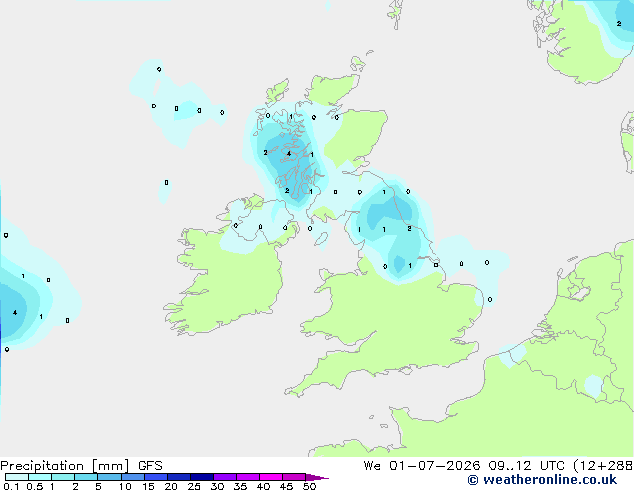The height and width of the screenshot is (490, 634).
Task: Click the legend label '10'
Action: click(125, 486)
